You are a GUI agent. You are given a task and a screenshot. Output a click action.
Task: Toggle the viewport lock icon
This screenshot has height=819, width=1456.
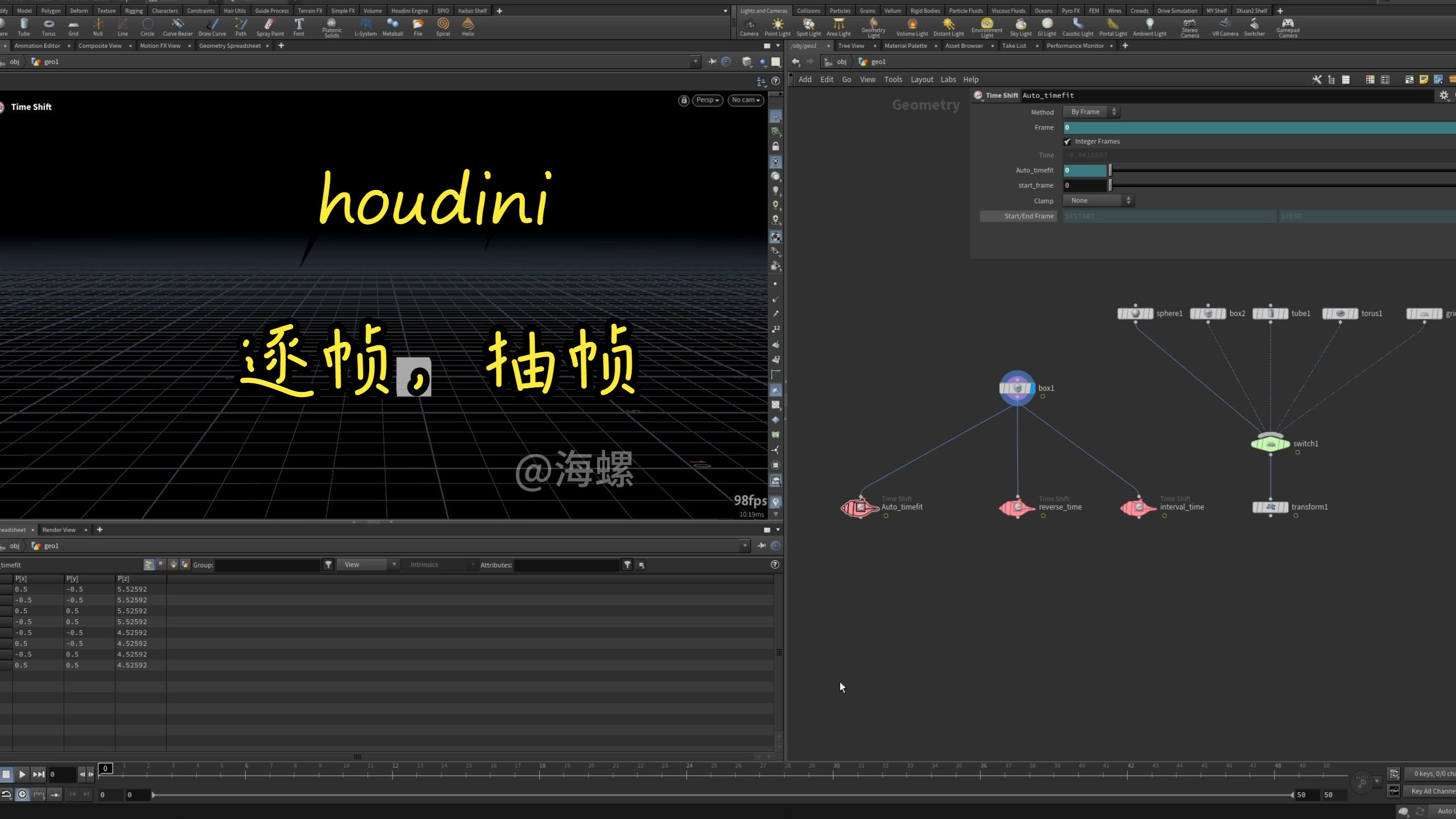(684, 100)
